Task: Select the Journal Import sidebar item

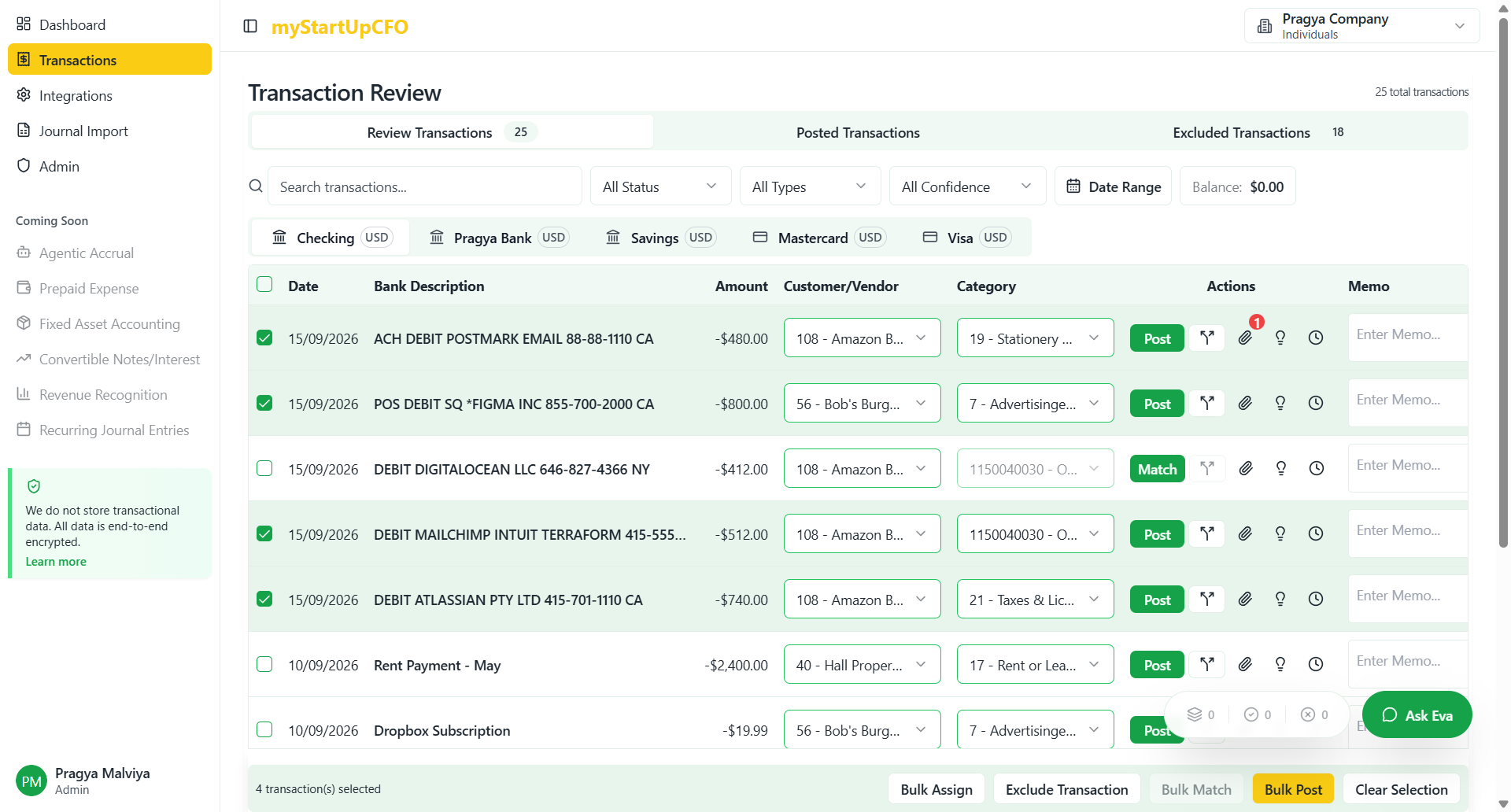Action: click(83, 131)
